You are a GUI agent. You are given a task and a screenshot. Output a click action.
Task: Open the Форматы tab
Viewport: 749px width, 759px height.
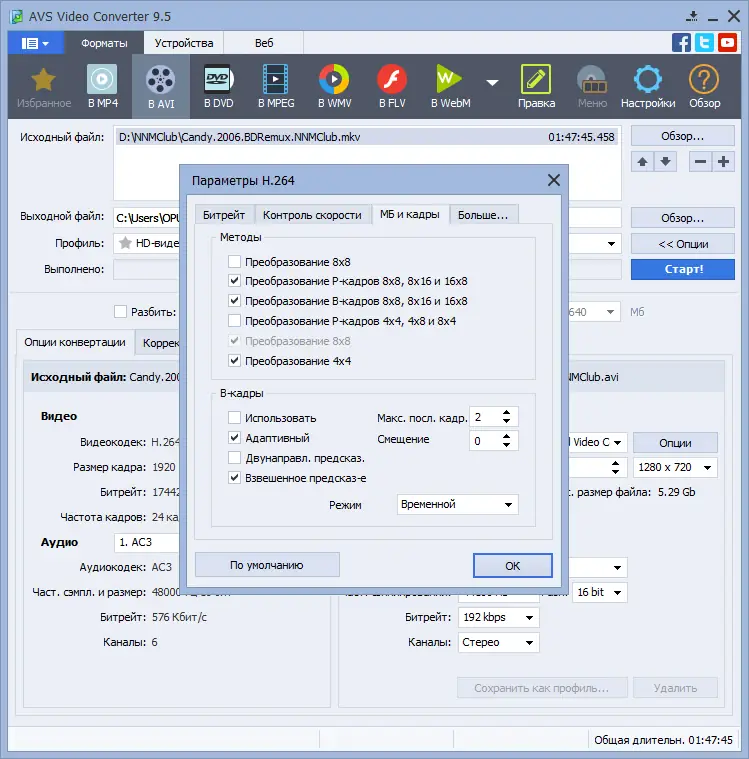[104, 43]
